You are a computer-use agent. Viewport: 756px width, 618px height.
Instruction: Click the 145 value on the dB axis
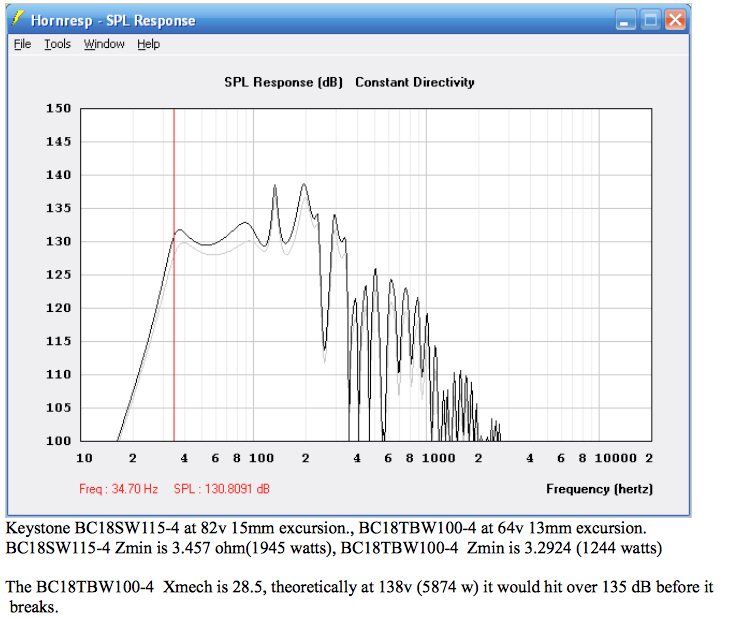[x=58, y=142]
